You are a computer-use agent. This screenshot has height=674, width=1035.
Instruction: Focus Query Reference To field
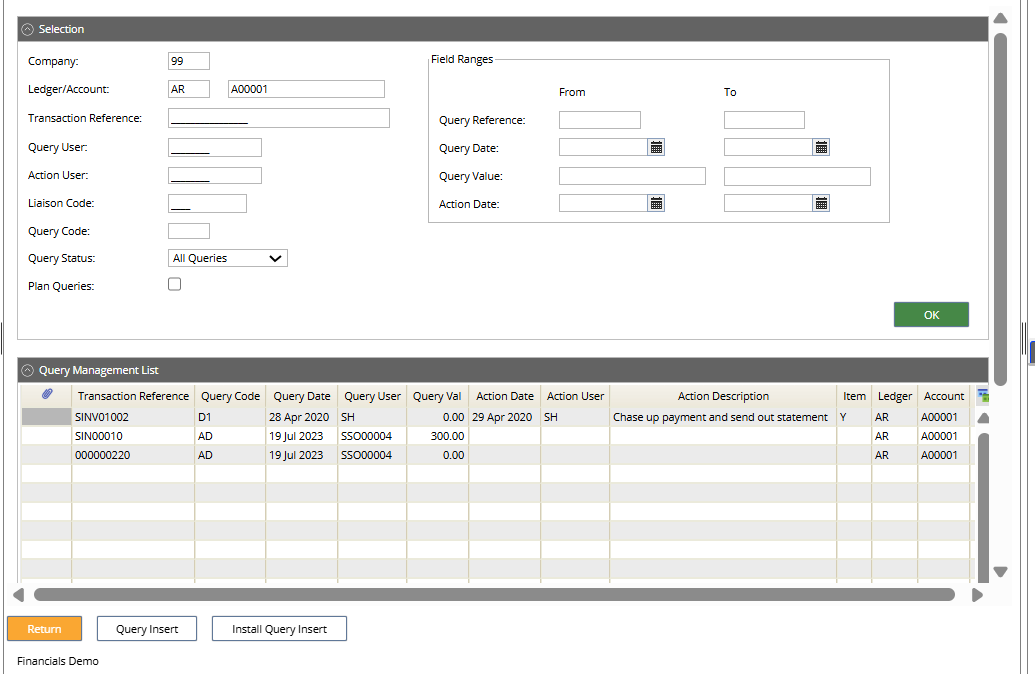click(x=764, y=120)
